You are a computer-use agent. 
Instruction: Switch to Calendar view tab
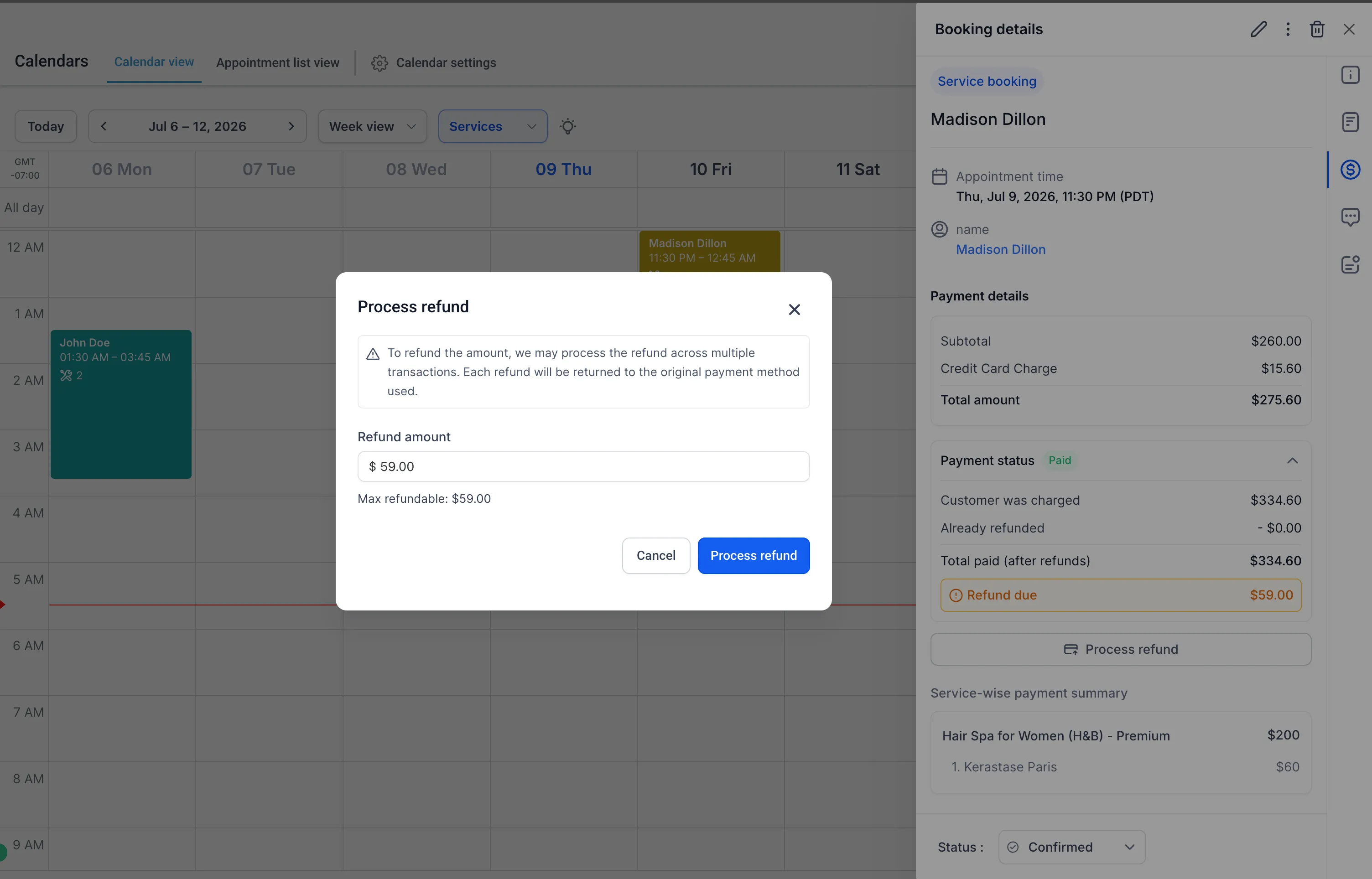[x=154, y=62]
